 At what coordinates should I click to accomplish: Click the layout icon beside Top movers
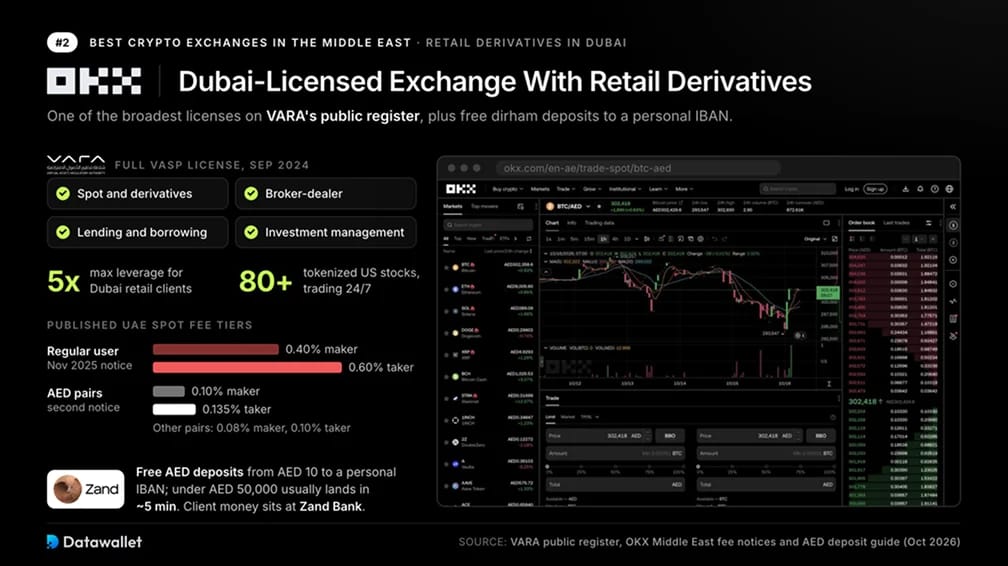(x=520, y=206)
